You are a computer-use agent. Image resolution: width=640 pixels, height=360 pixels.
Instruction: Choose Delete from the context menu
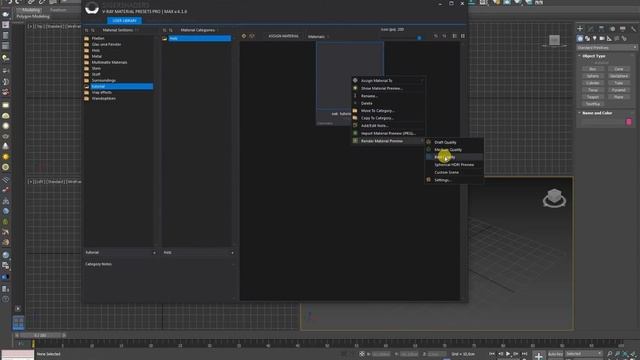click(x=388, y=103)
